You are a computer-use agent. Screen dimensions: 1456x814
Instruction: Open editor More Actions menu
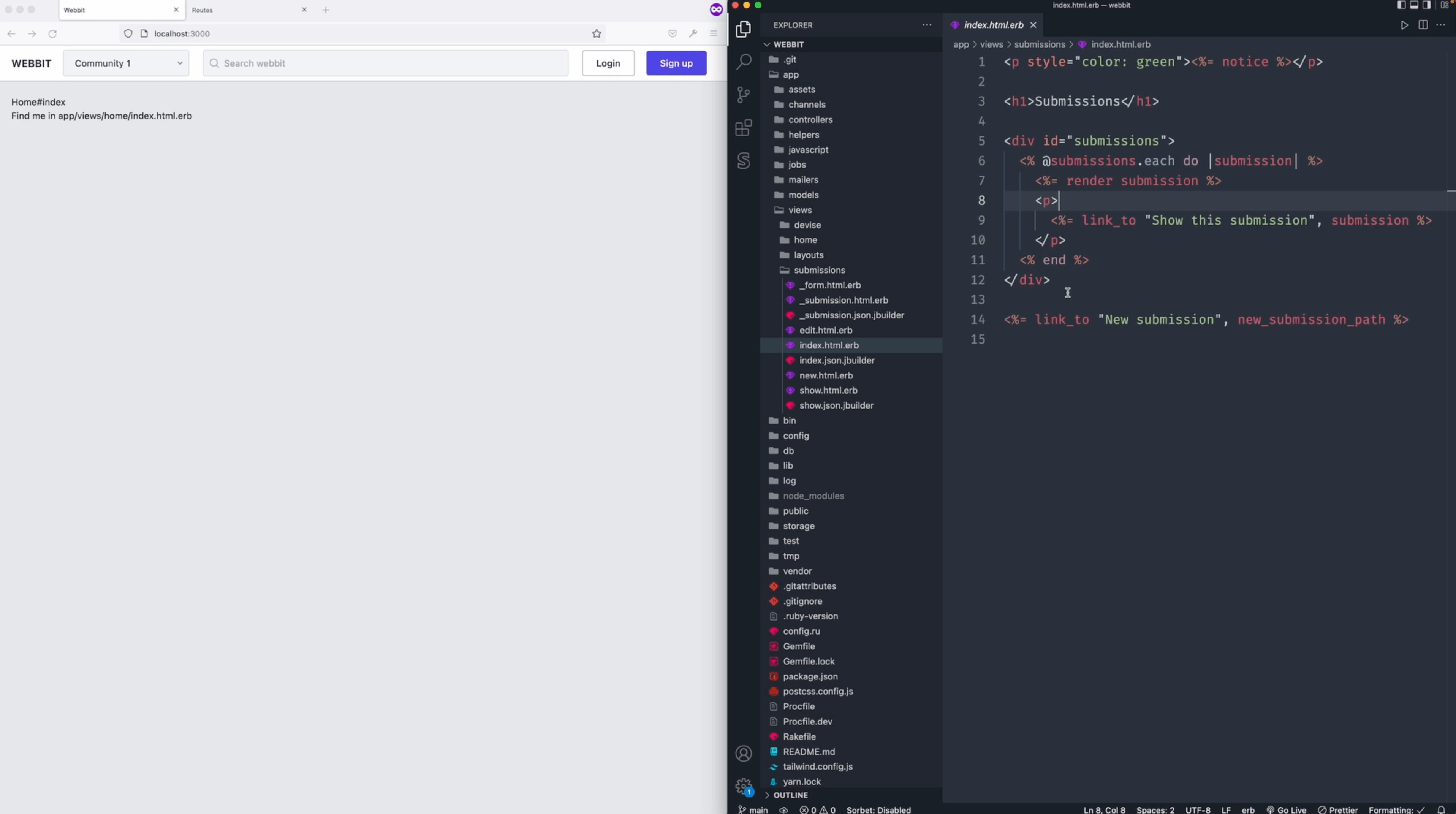pyautogui.click(x=1441, y=25)
